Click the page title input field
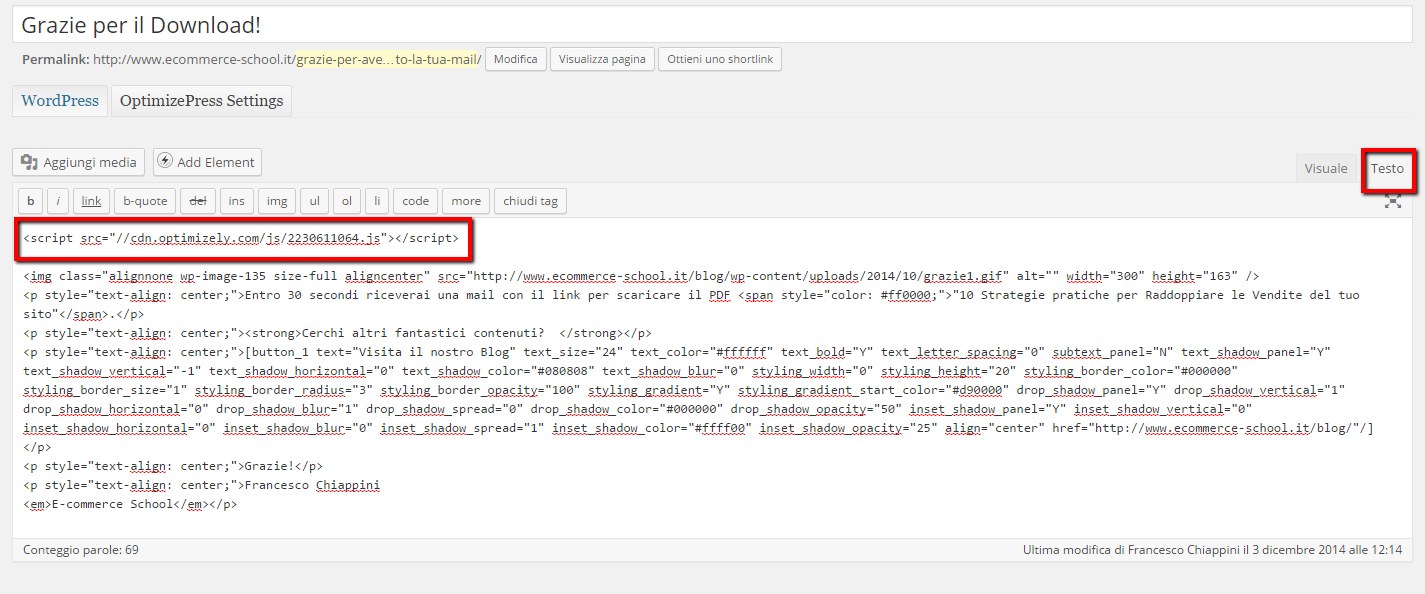1425x594 pixels. (x=712, y=25)
